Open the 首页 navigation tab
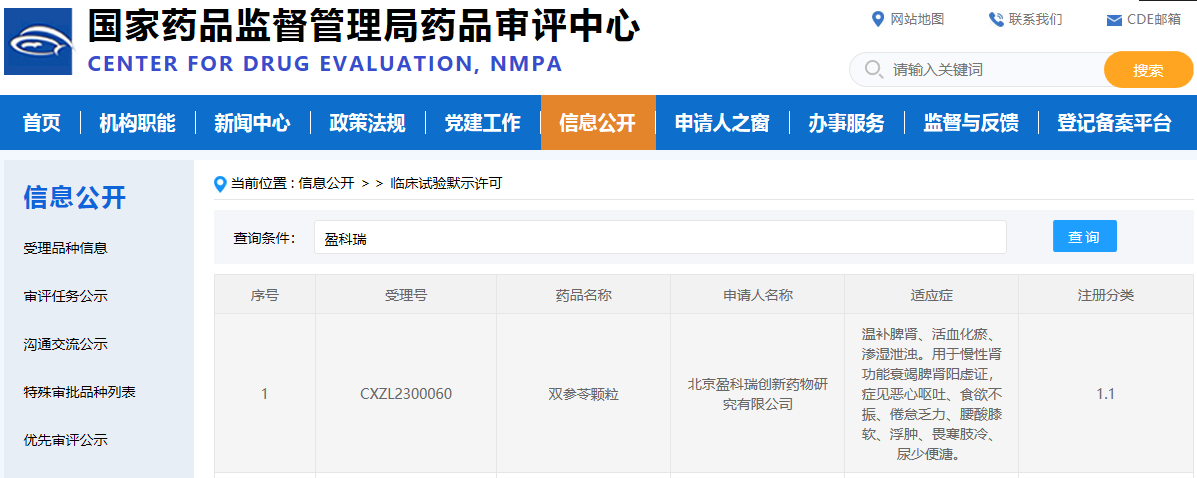The width and height of the screenshot is (1197, 478). click(x=42, y=123)
